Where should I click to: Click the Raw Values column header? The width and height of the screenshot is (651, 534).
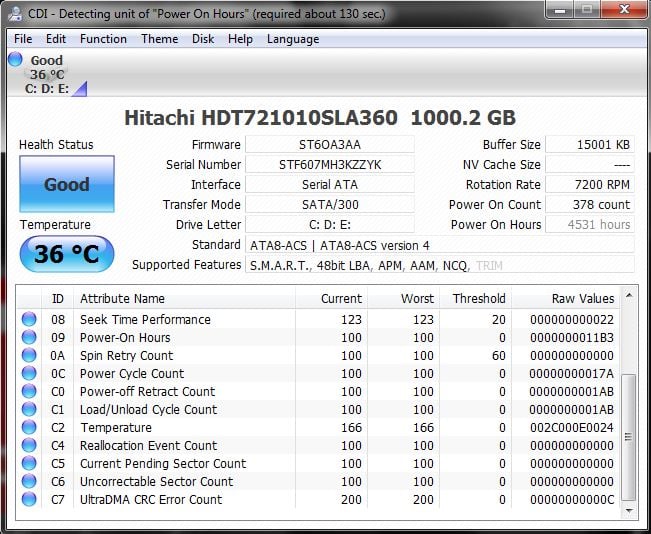click(x=565, y=298)
